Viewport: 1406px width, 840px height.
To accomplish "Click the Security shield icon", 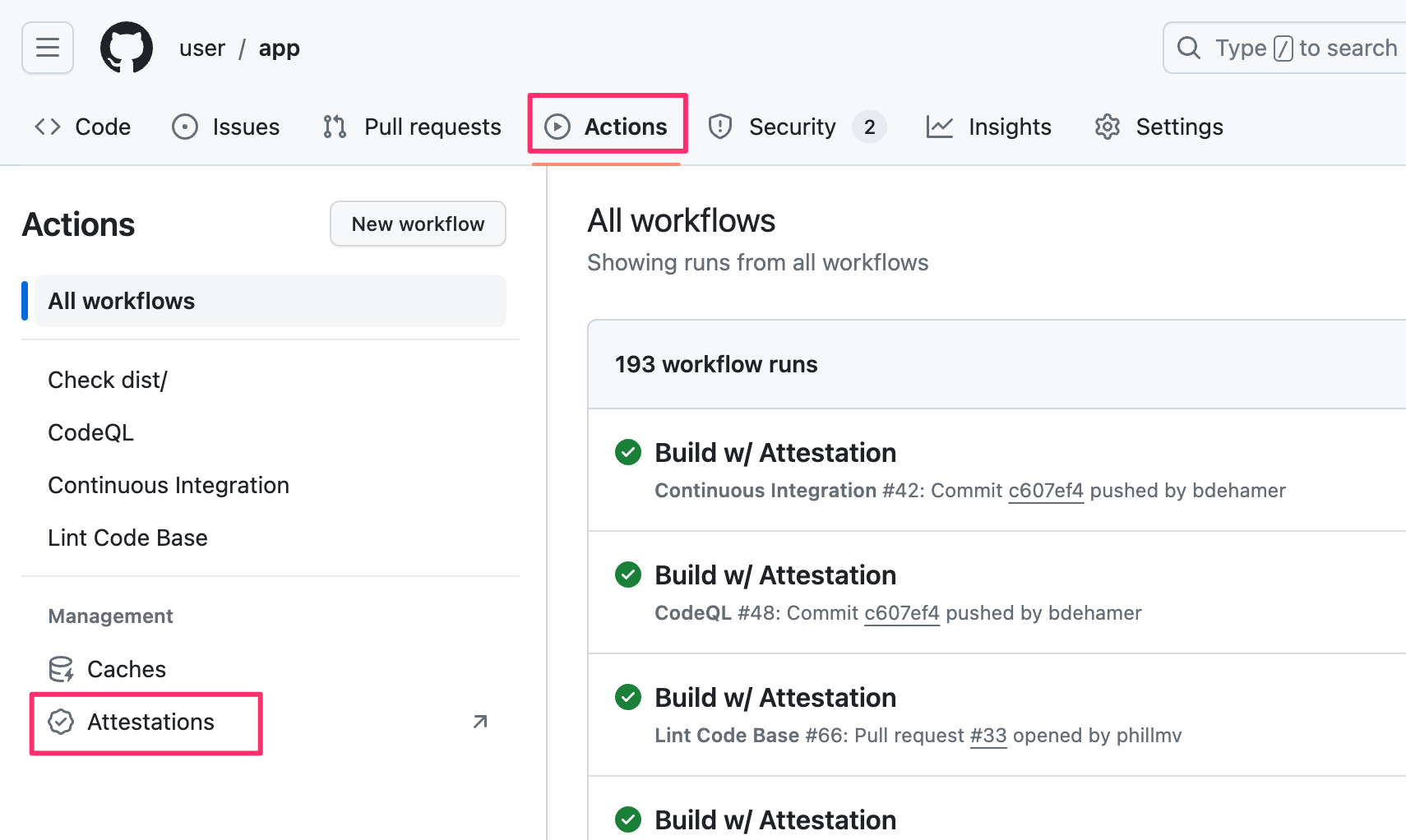I will coord(720,127).
